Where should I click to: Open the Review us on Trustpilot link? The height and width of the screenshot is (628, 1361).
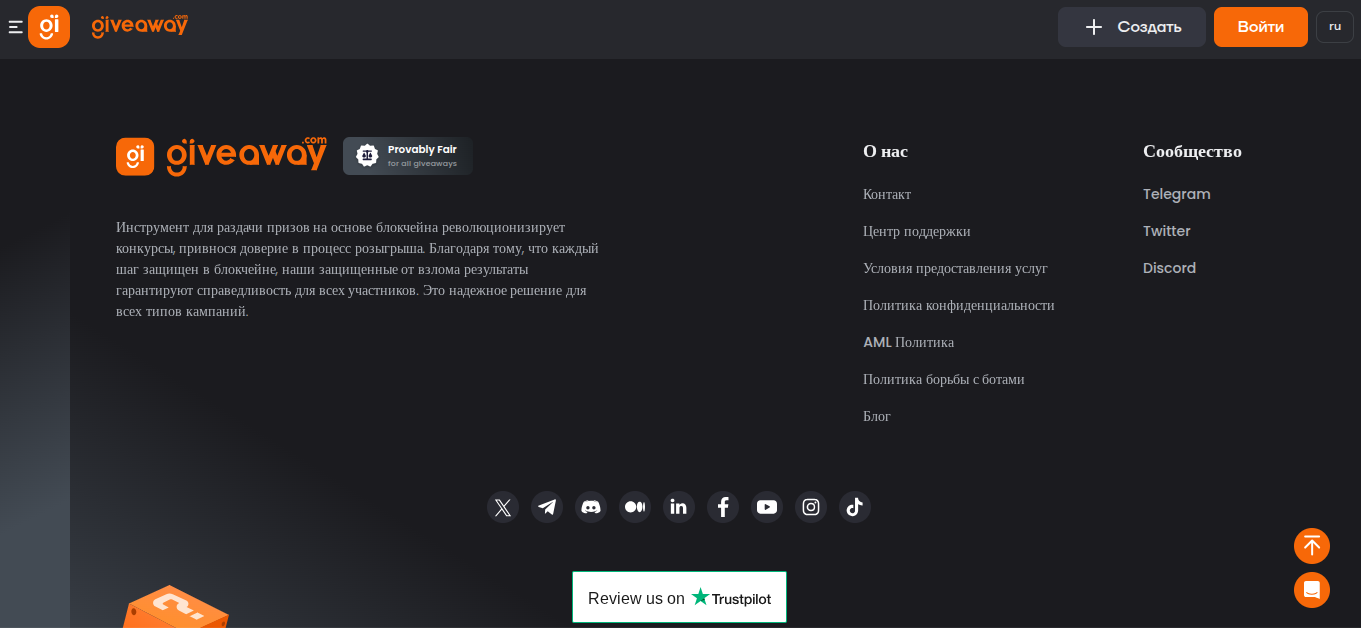679,597
